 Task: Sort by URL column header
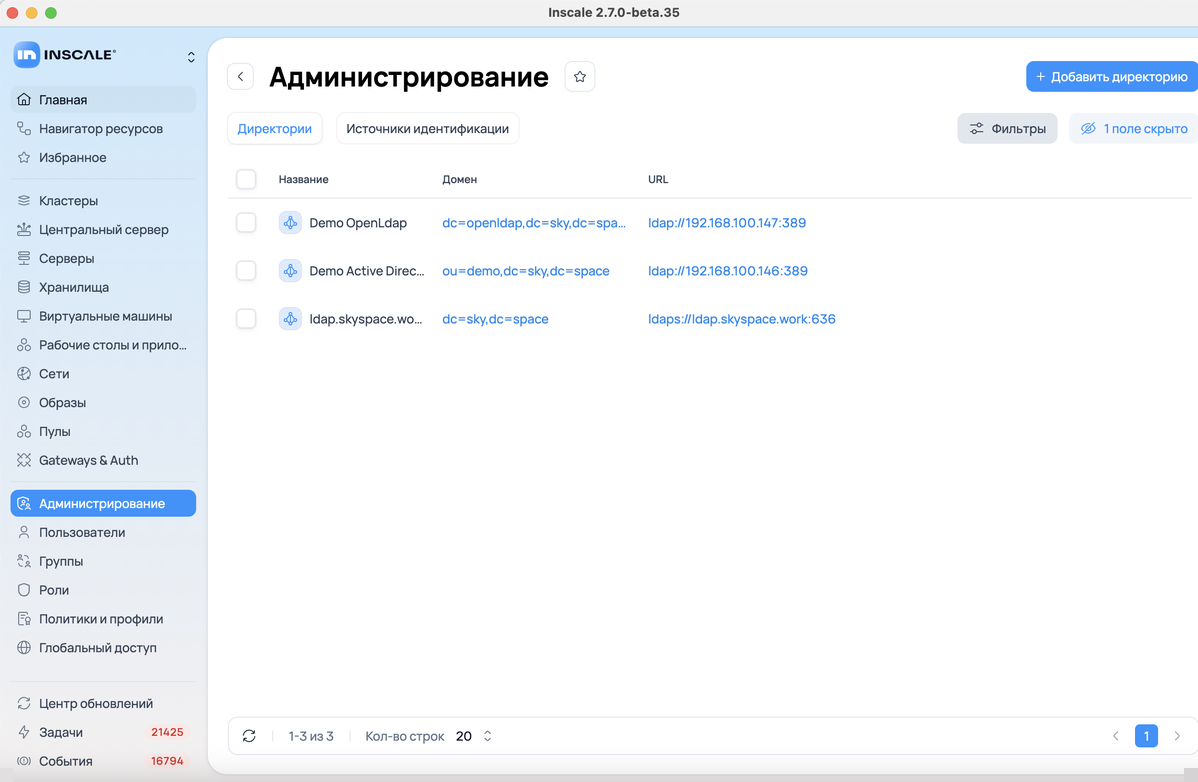pos(658,179)
